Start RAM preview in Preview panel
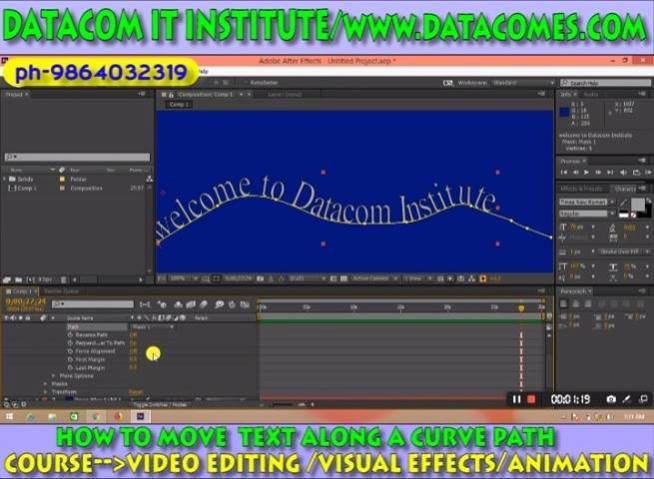 pyautogui.click(x=648, y=172)
